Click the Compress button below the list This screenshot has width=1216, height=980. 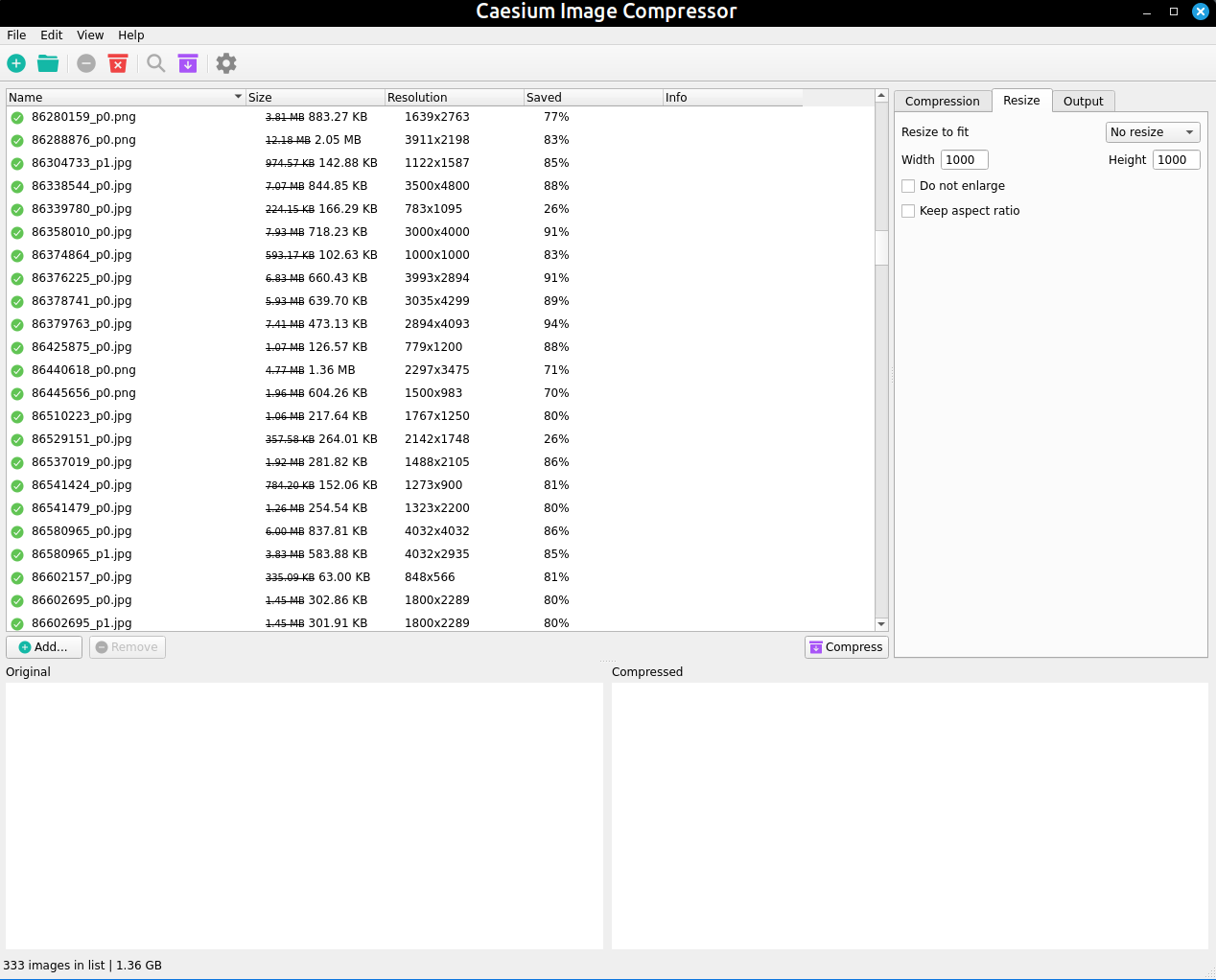[846, 647]
